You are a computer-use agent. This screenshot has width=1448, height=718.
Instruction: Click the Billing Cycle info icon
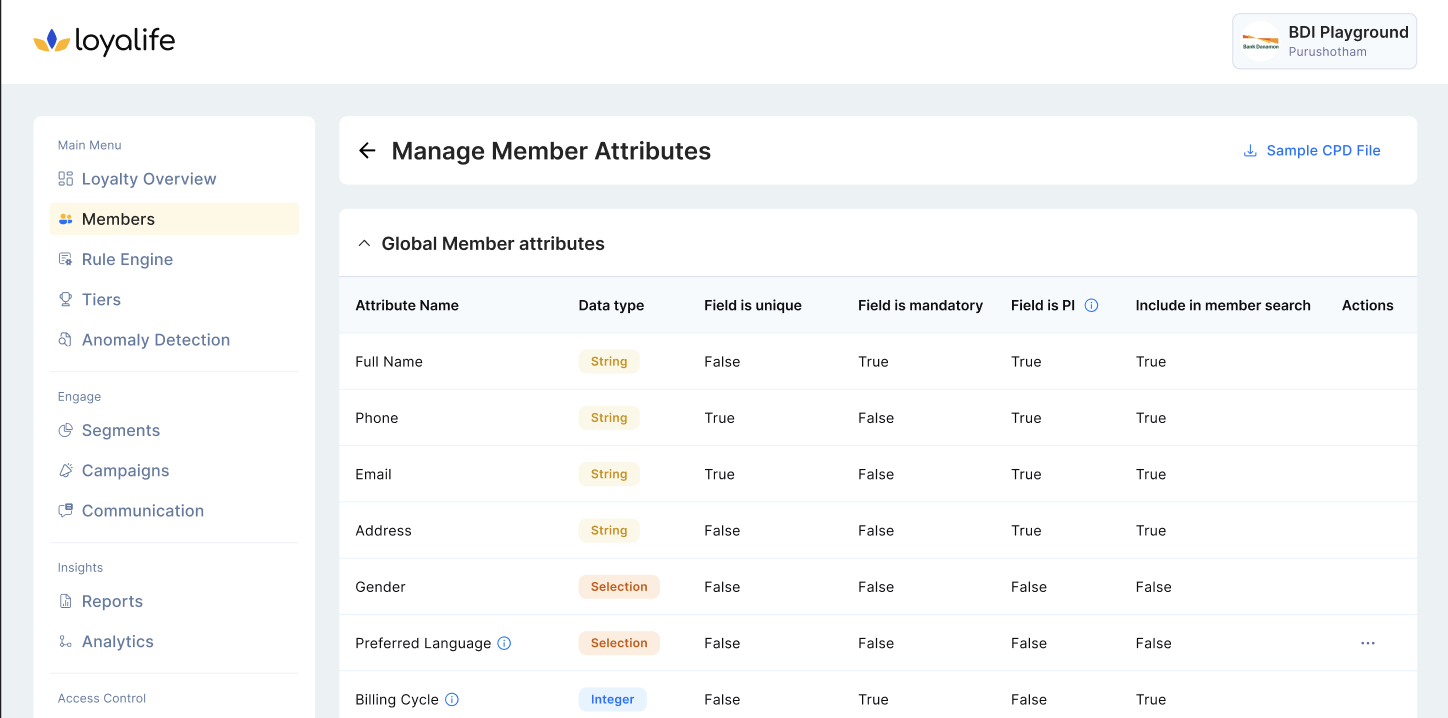[x=452, y=699]
